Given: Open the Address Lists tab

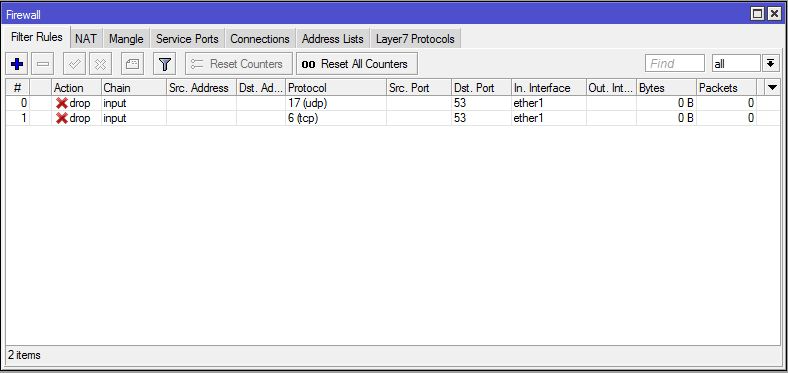Looking at the screenshot, I should 333,39.
